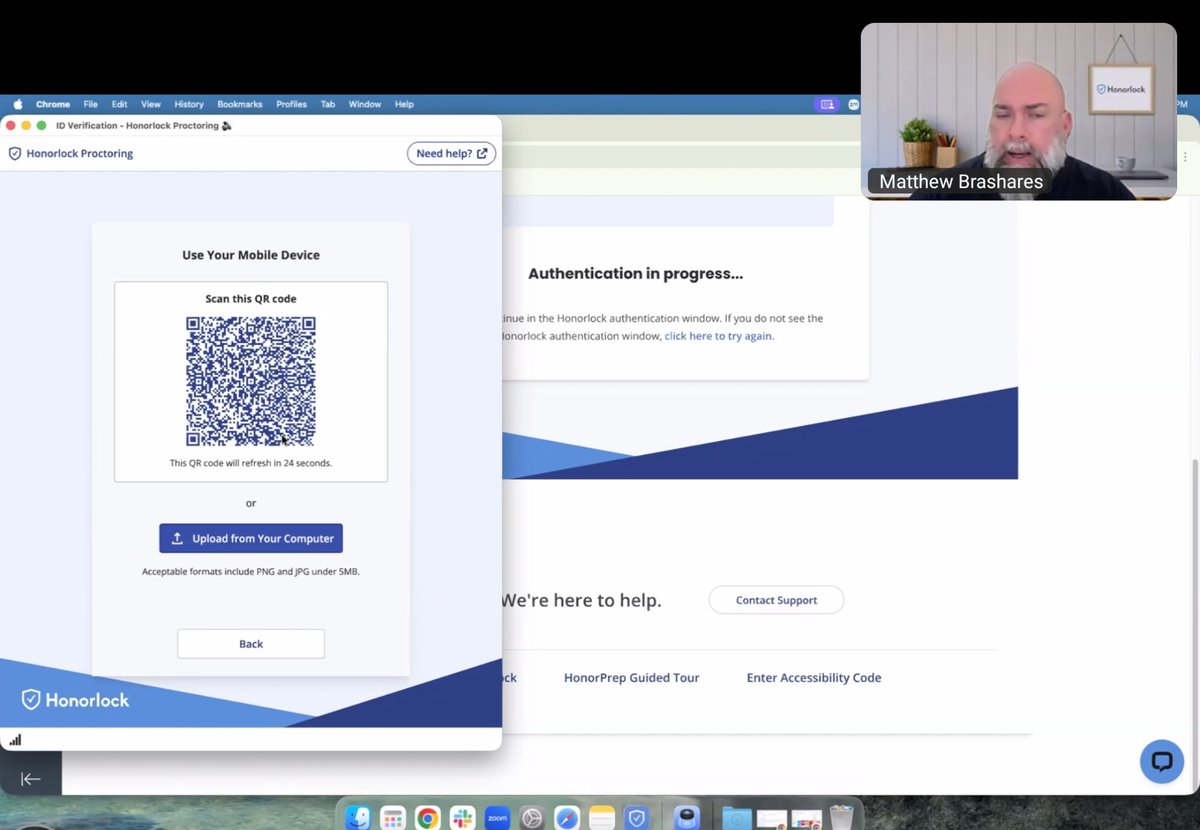
Task: Open the blue shield app in Dock
Action: click(x=637, y=818)
